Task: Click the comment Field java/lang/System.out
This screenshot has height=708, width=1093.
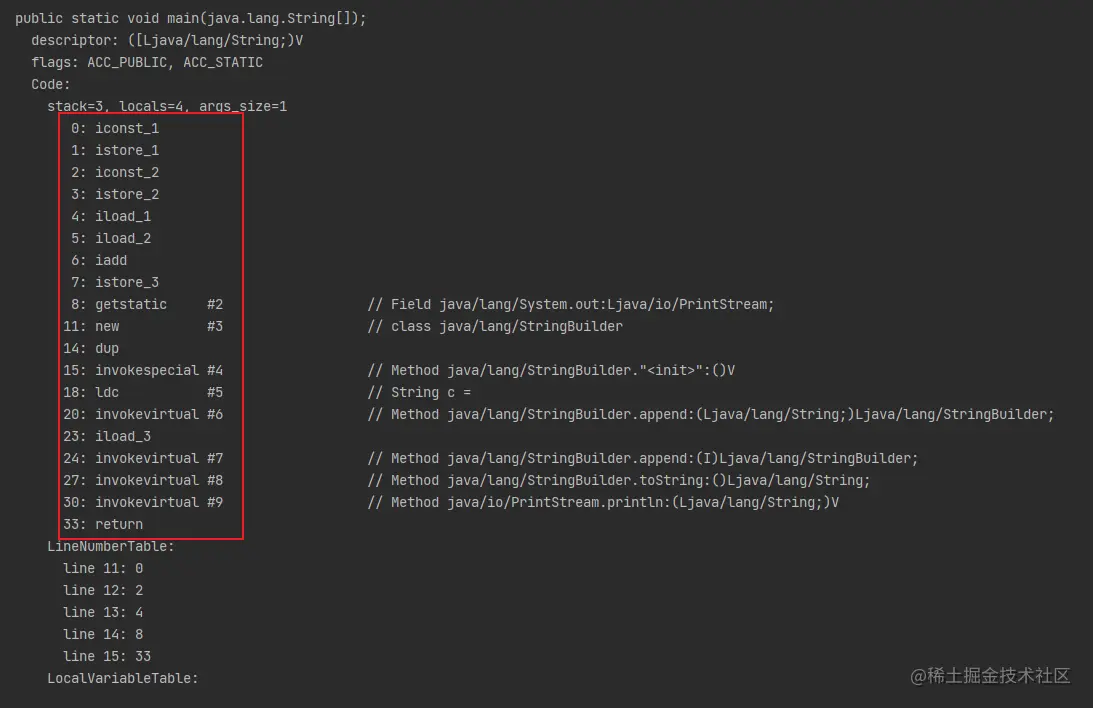Action: pyautogui.click(x=570, y=304)
